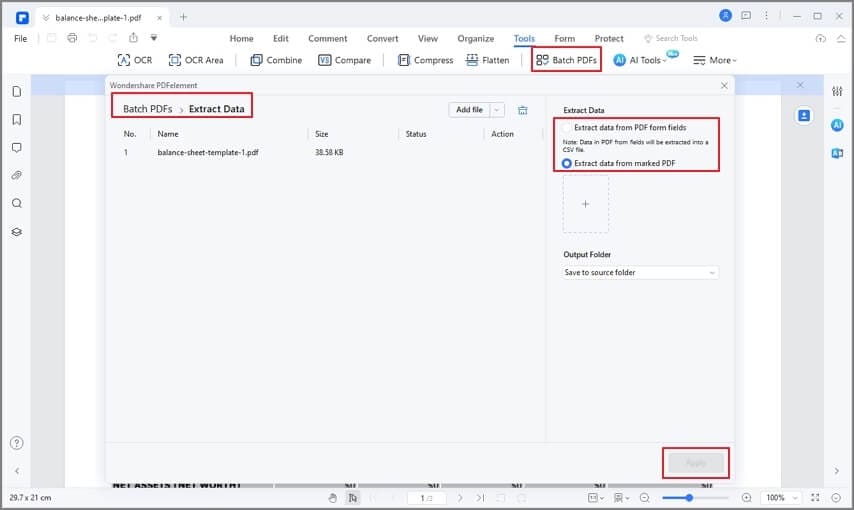Open the page layout view dropdown
Screen dimensions: 854x510
pos(621,497)
